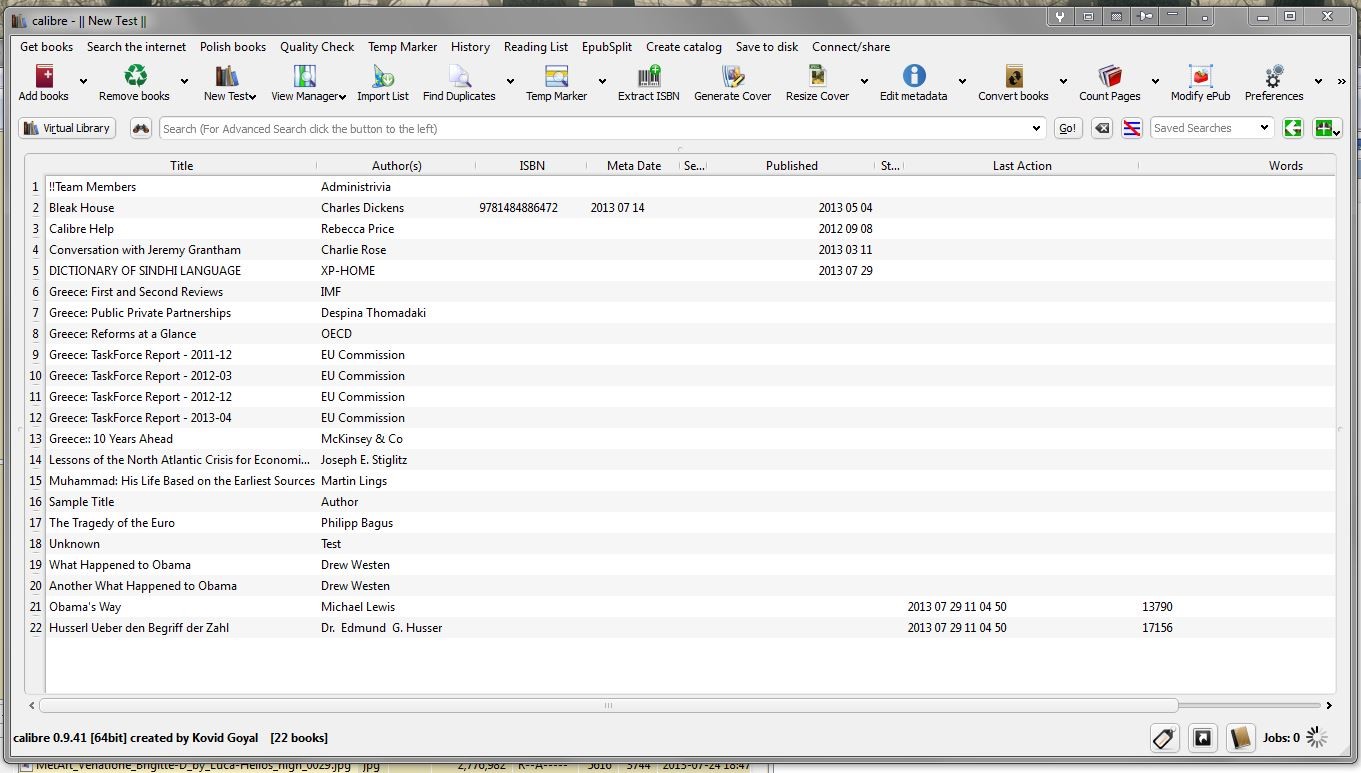Sort by the Published column header

click(791, 166)
